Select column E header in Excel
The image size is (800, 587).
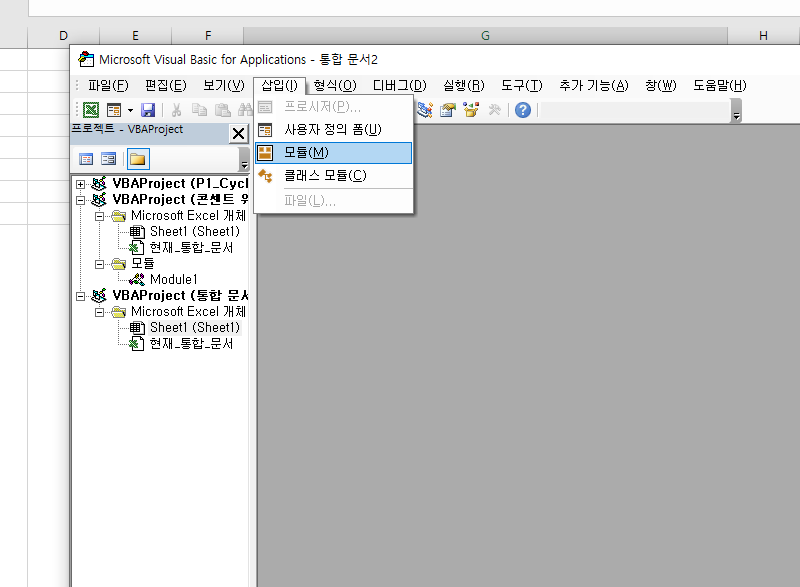tap(135, 36)
